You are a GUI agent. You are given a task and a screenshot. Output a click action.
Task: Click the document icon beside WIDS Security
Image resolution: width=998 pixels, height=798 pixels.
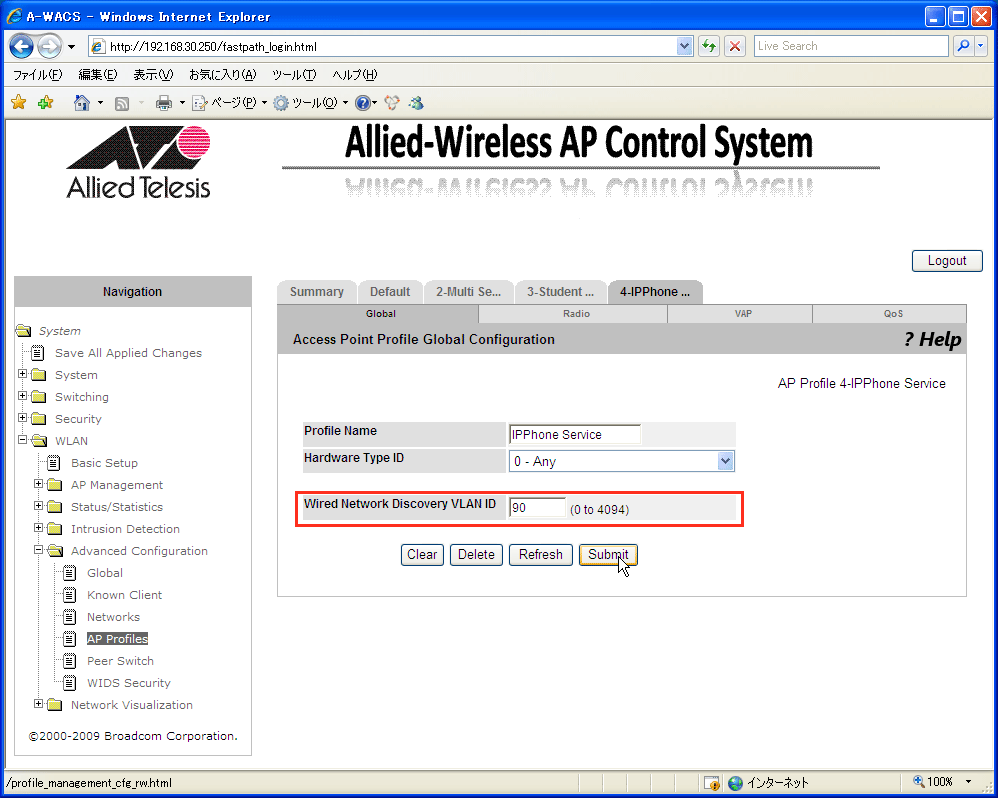[70, 683]
